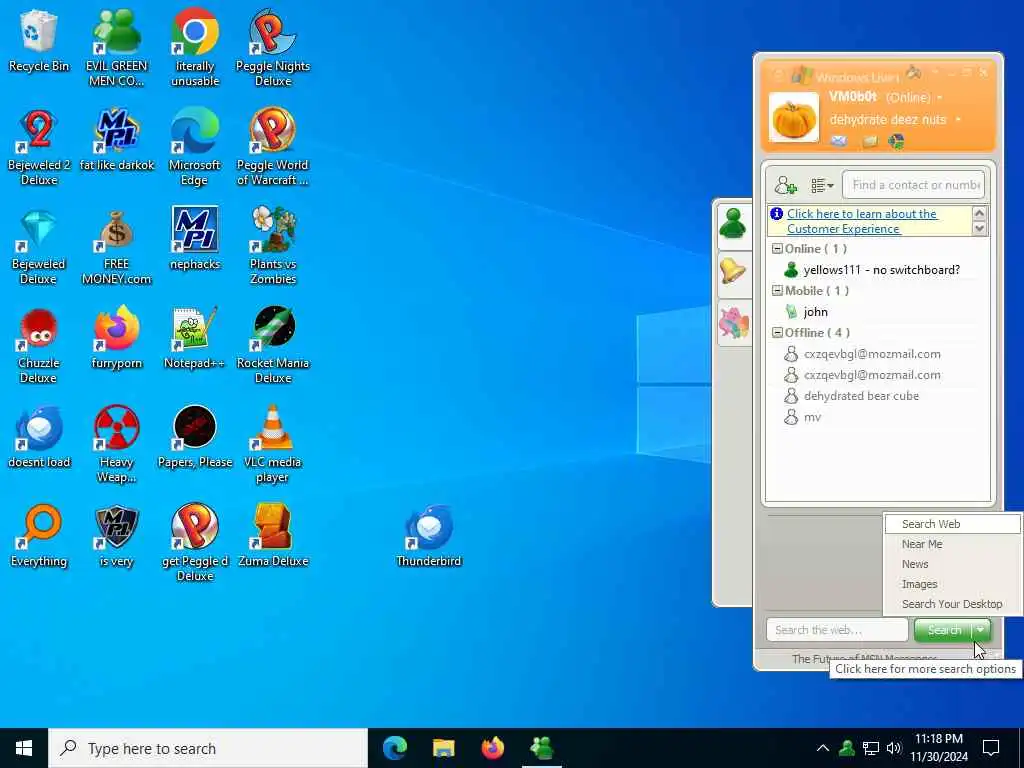Click the Find a contact search field
This screenshot has width=1024, height=768.
point(914,185)
